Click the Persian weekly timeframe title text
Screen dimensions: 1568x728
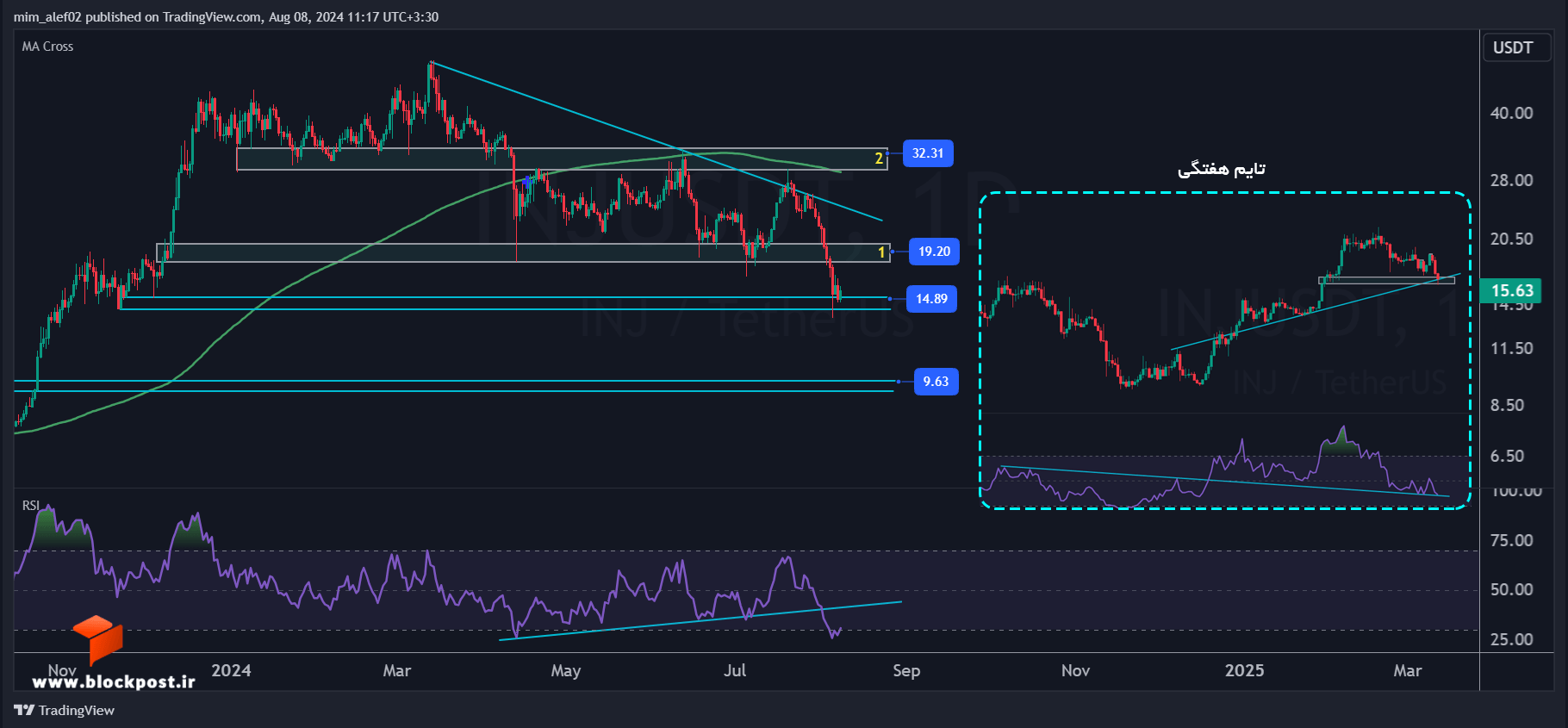[x=1221, y=169]
